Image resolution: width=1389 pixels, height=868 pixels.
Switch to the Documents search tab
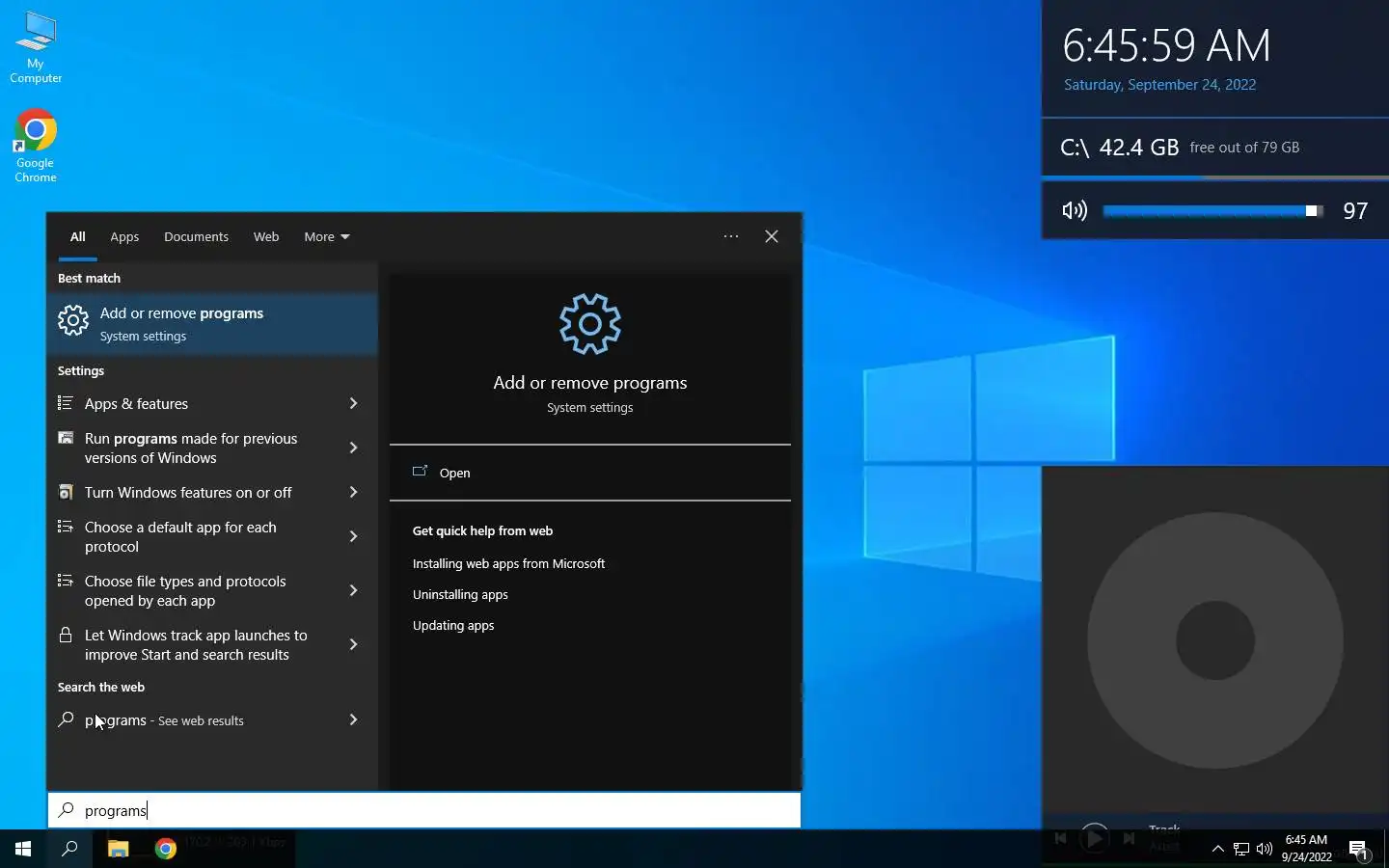pyautogui.click(x=196, y=236)
